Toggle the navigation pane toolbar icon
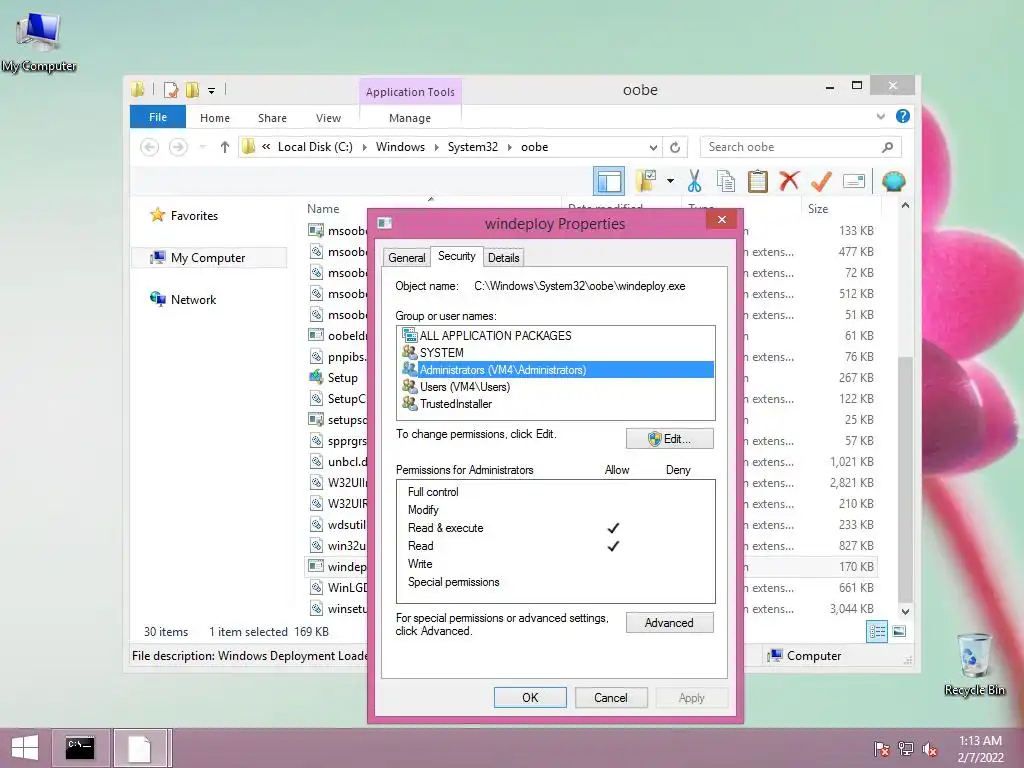Image resolution: width=1024 pixels, height=768 pixels. pyautogui.click(x=609, y=181)
